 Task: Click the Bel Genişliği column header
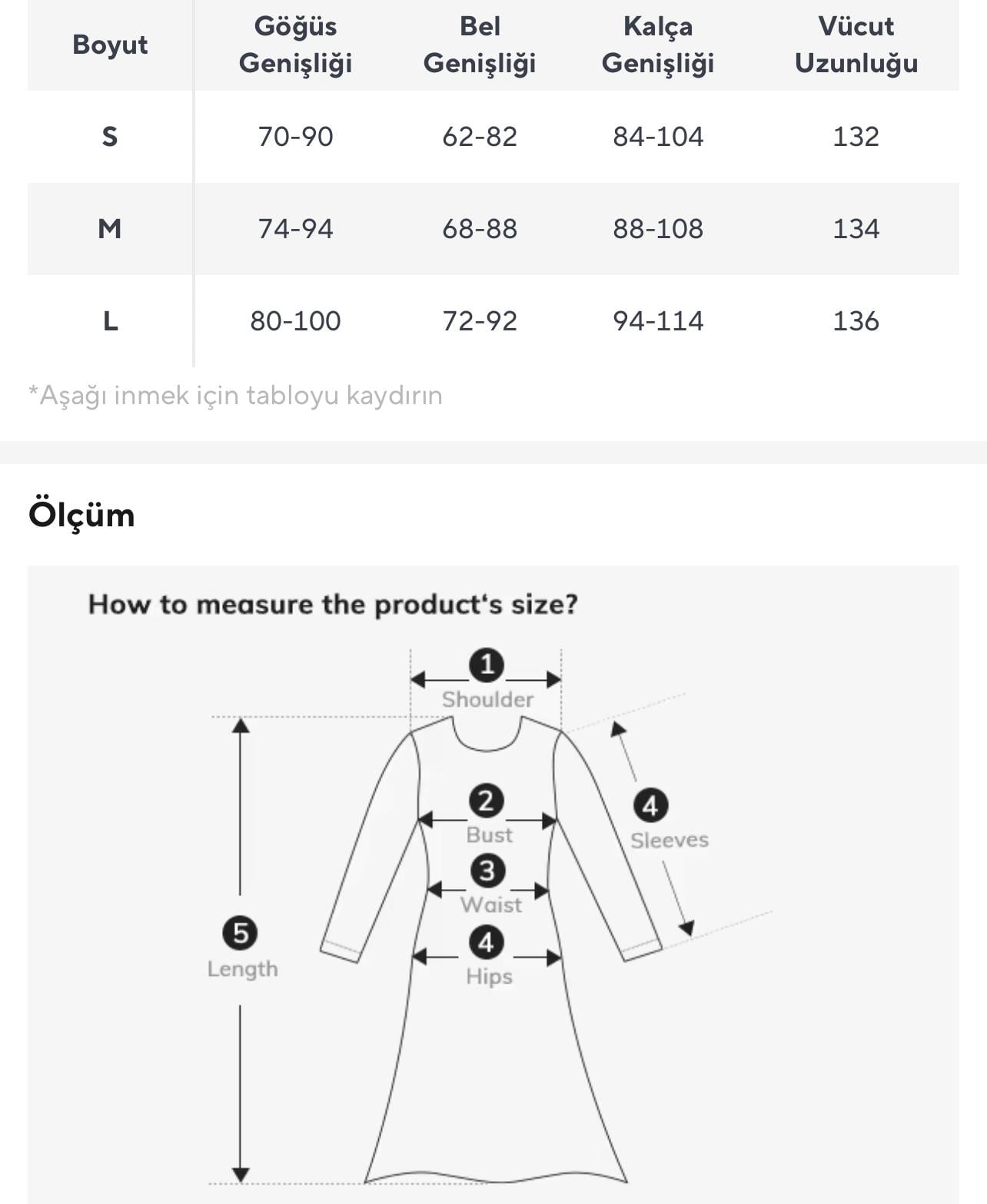(x=480, y=45)
